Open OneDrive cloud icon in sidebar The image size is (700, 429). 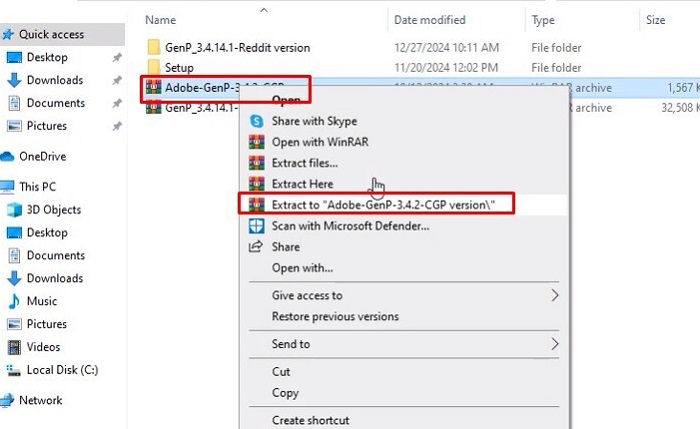point(7,156)
